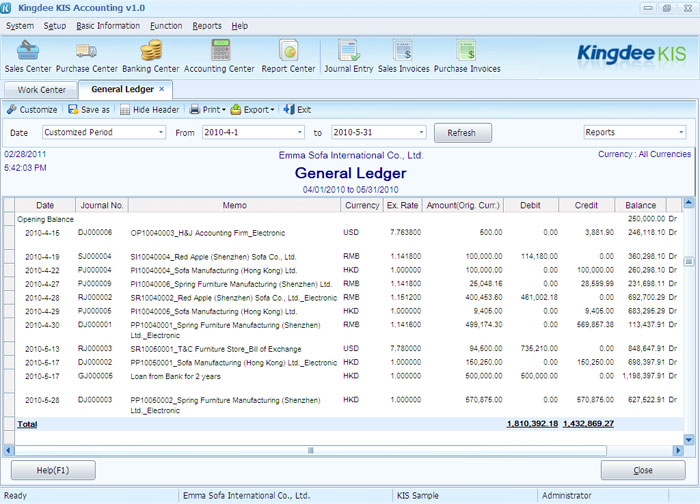This screenshot has height=504, width=700.
Task: Click the Date column header
Action: [45, 205]
